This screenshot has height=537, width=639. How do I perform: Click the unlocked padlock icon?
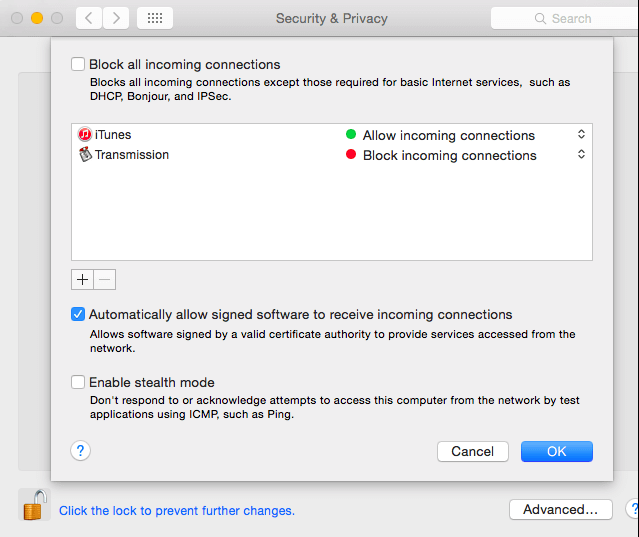[35, 505]
